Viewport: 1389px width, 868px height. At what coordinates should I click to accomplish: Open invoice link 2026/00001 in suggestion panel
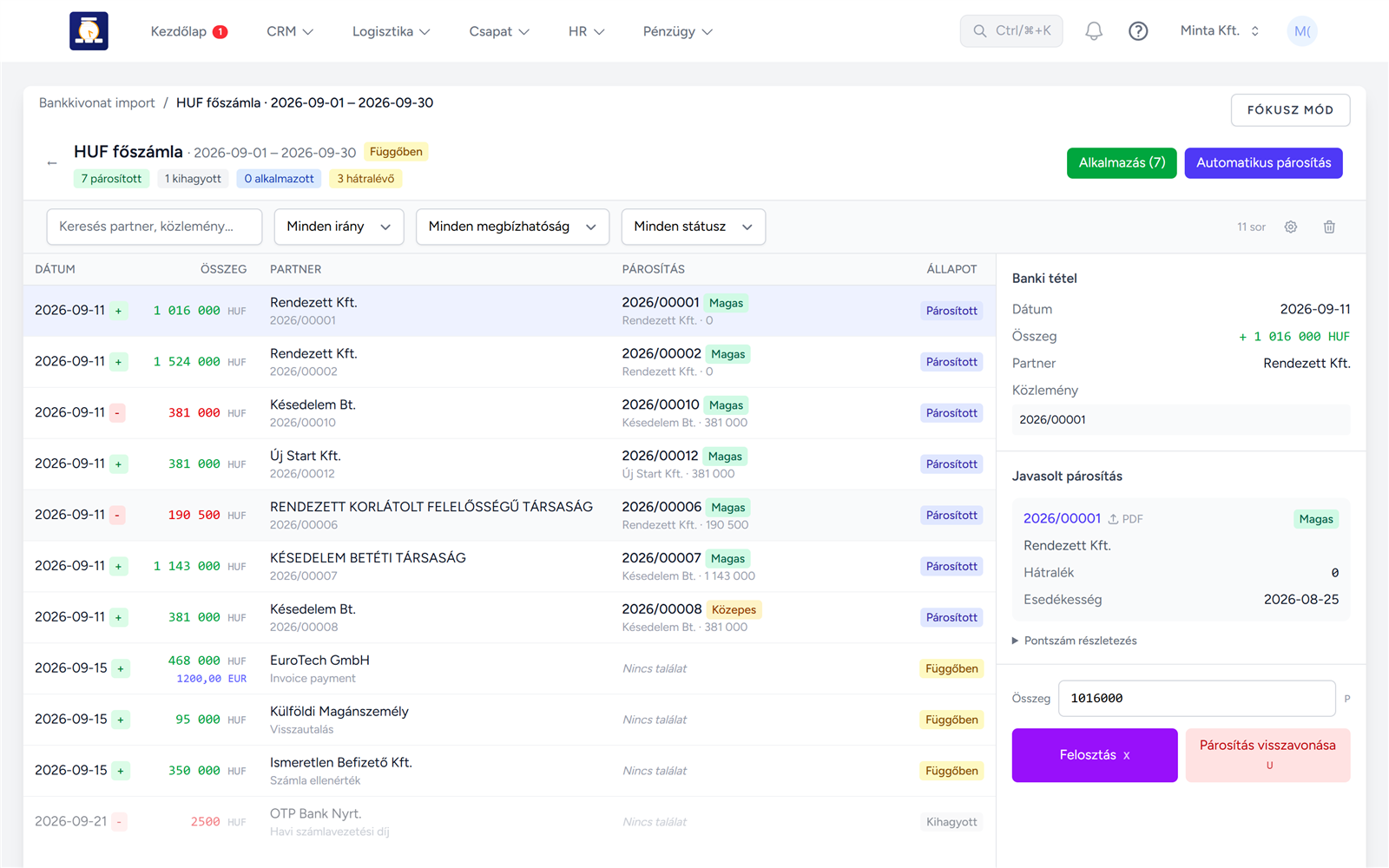(1062, 518)
